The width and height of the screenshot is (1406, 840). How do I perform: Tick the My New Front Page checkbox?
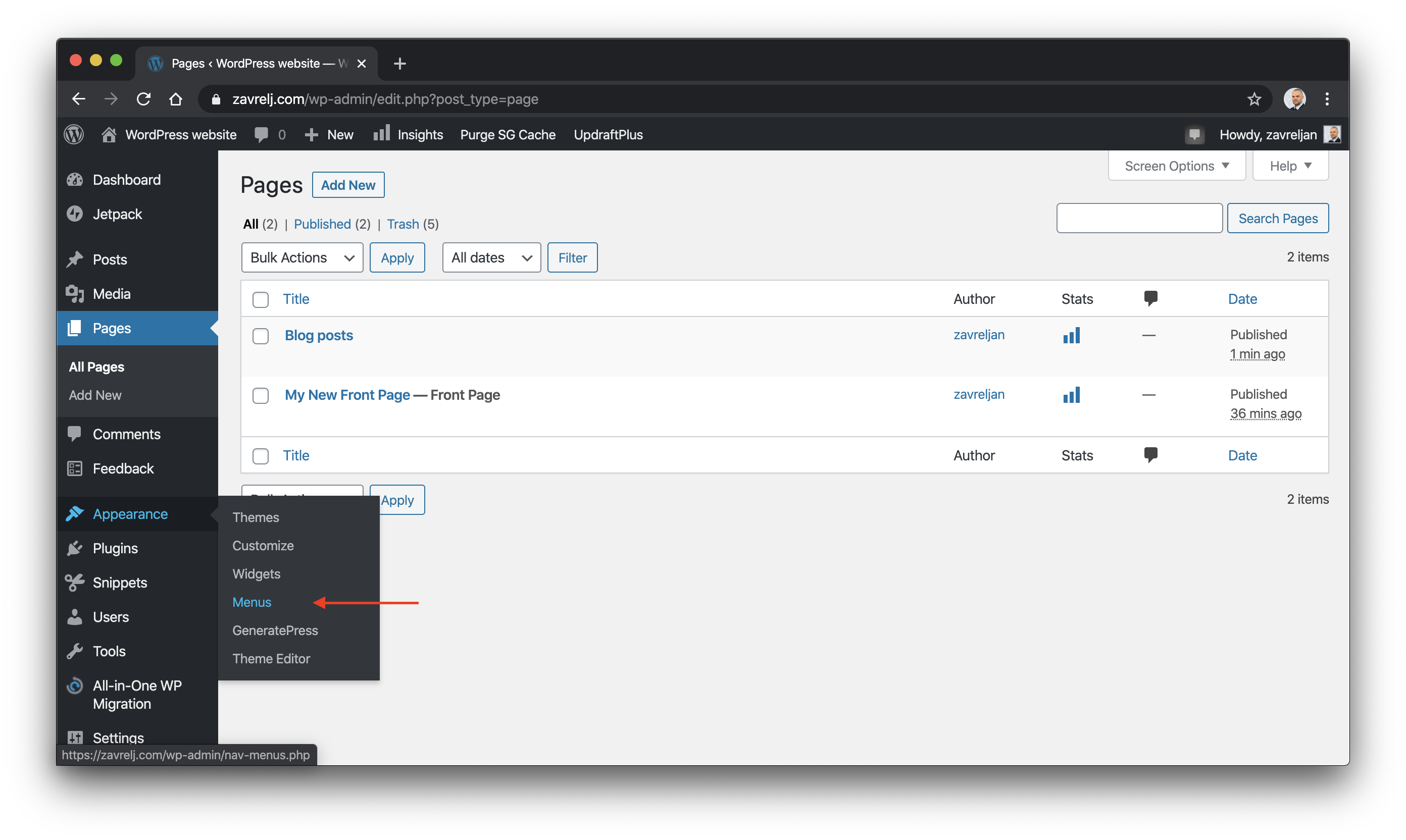coord(261,395)
